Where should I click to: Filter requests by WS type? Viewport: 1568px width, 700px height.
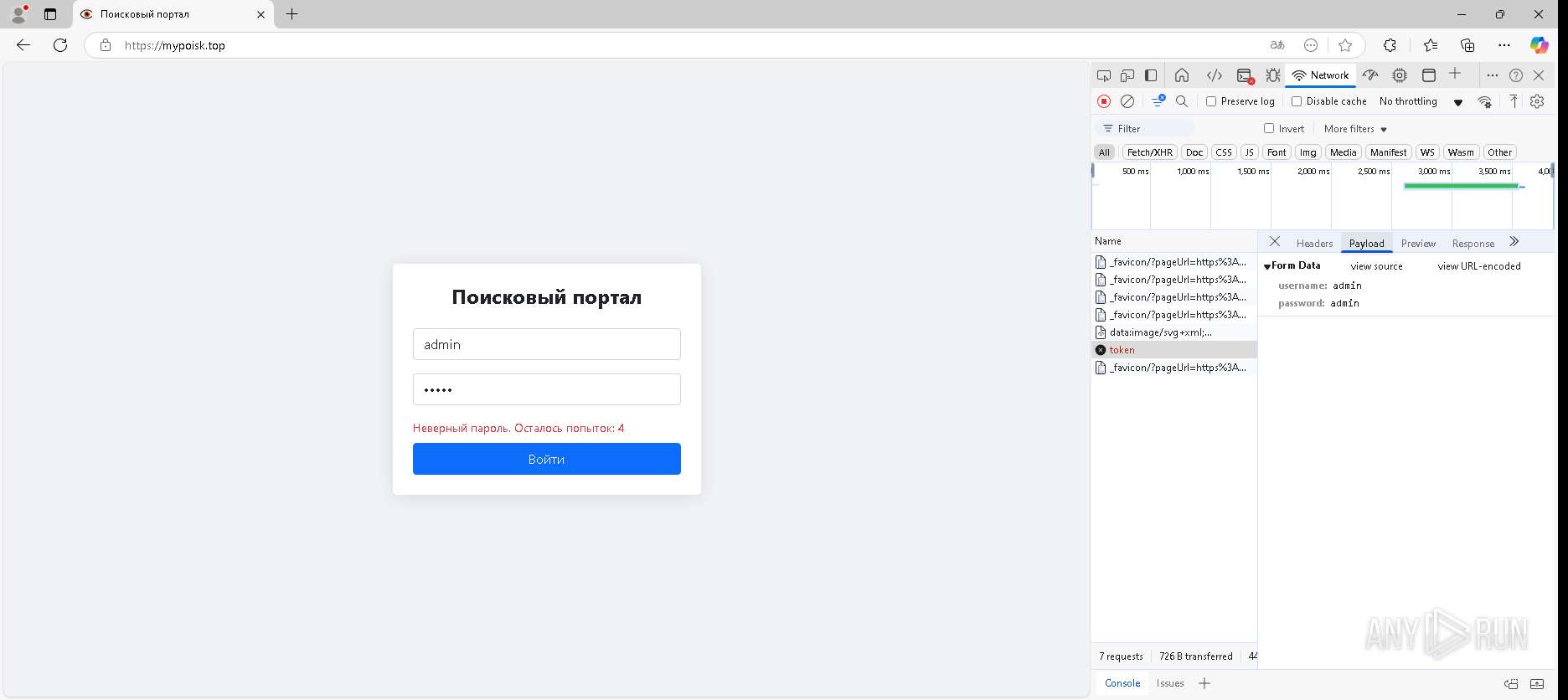[1427, 152]
